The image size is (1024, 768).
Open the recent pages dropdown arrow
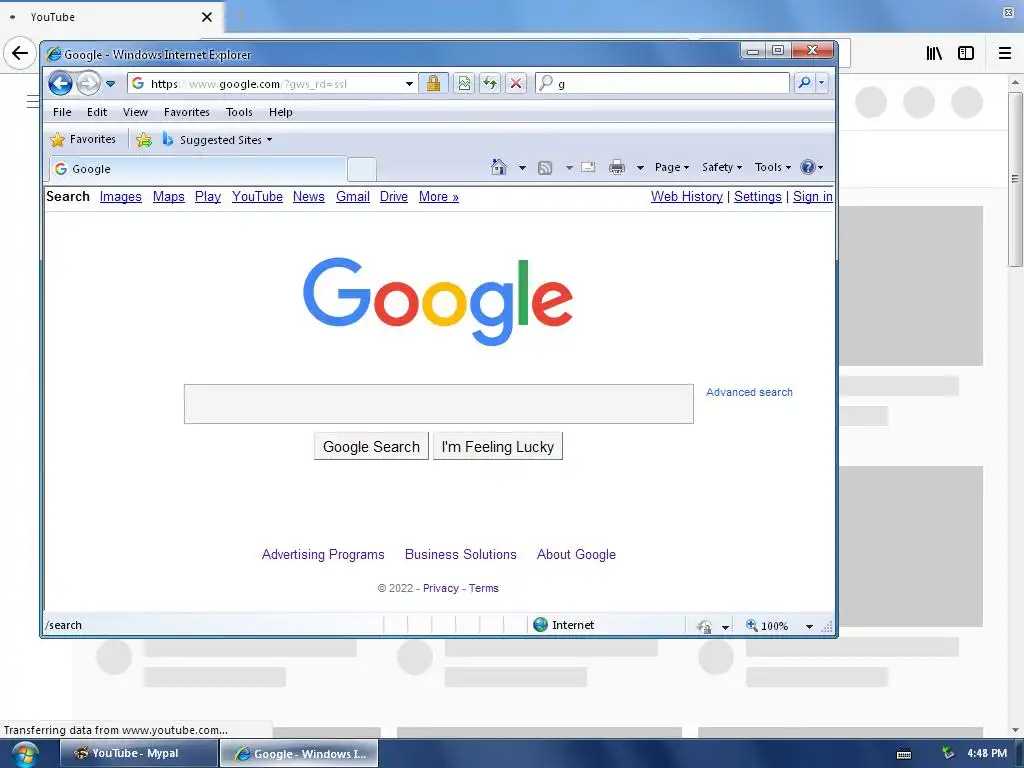[x=110, y=84]
